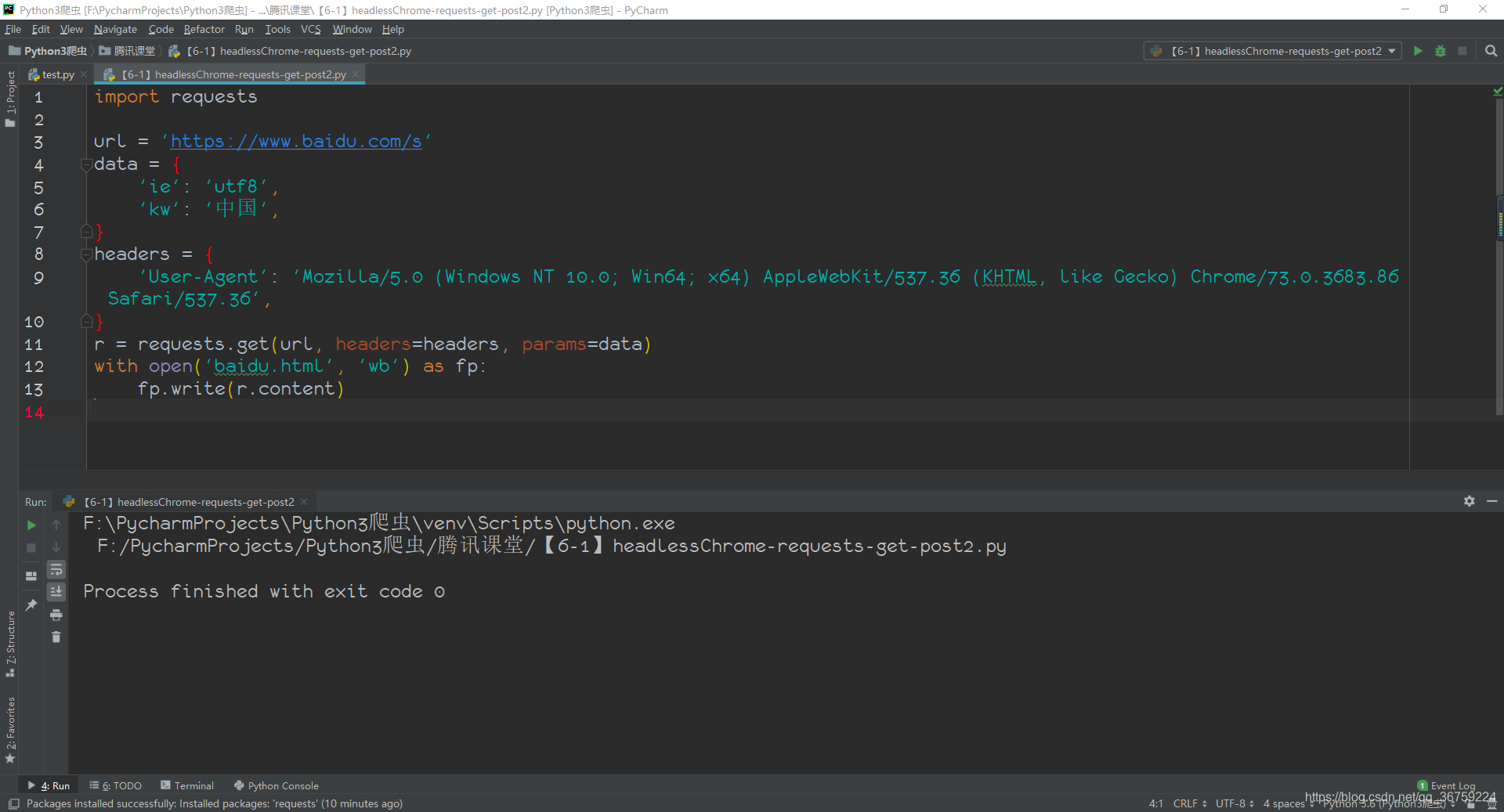Open the Debug icon in the main toolbar
Viewport: 1504px width, 812px height.
click(1441, 51)
